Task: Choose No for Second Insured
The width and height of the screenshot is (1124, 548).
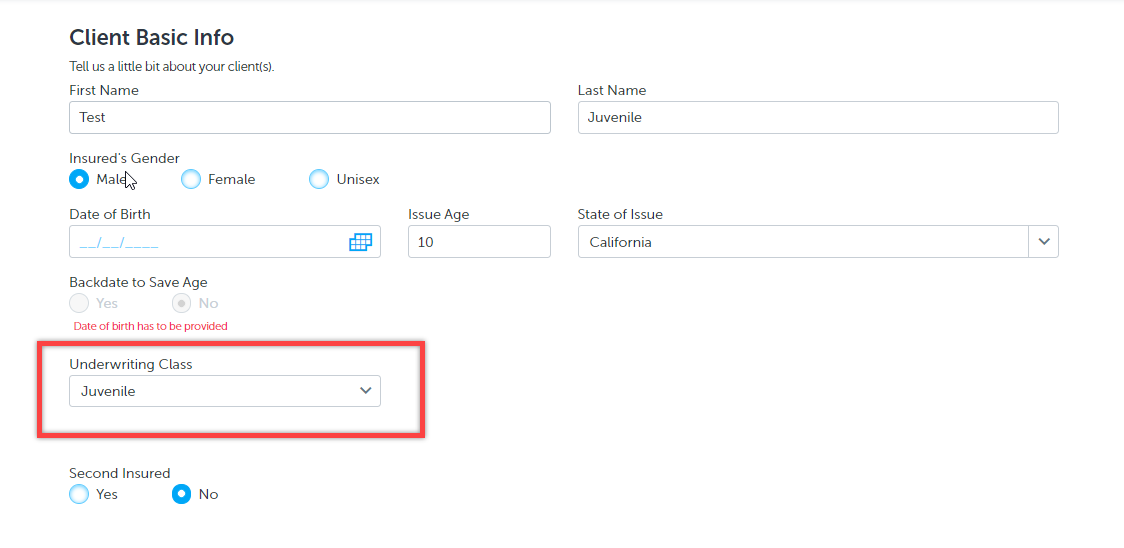Action: [x=181, y=494]
